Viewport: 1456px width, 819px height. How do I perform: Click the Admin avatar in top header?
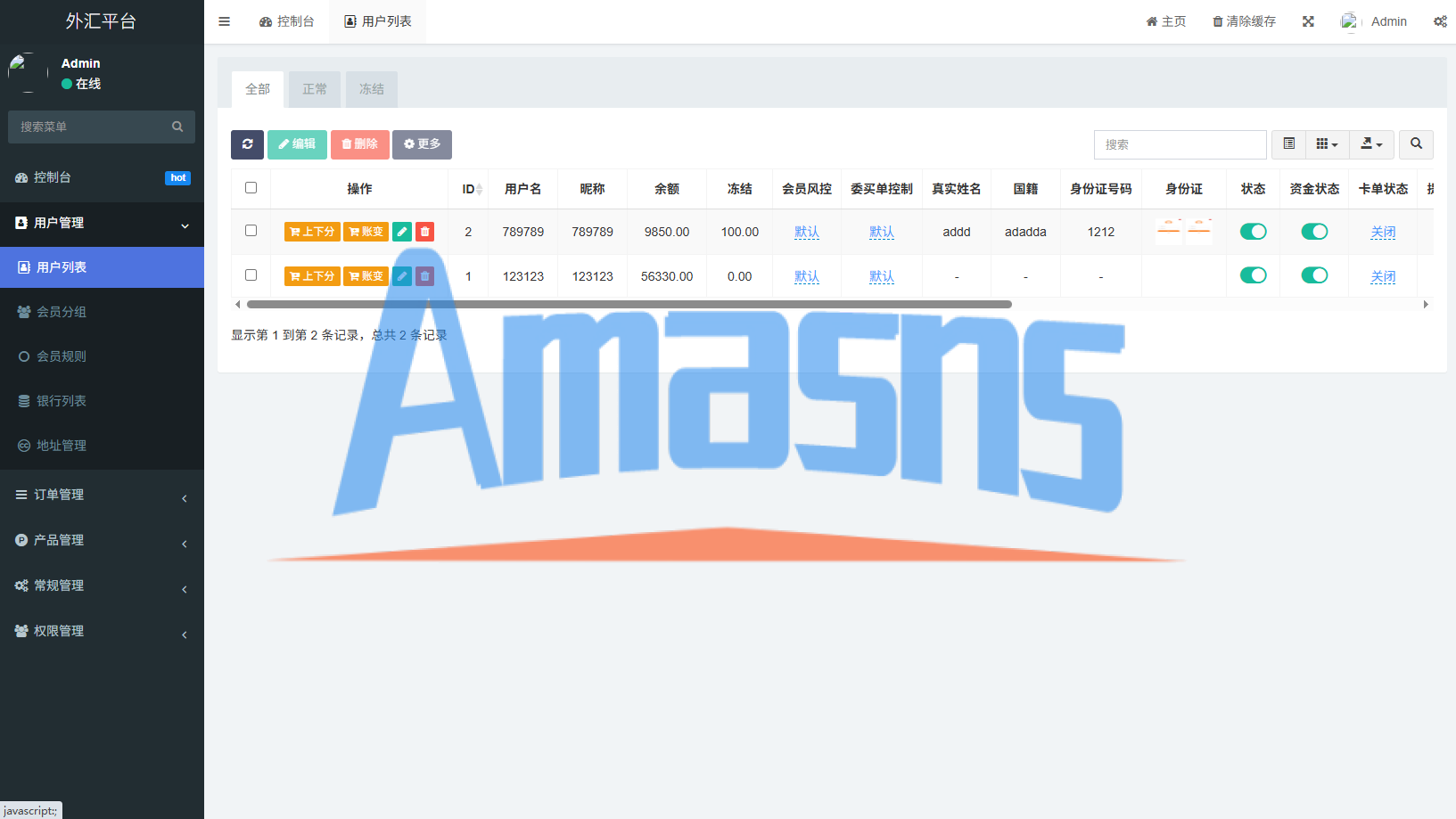pyautogui.click(x=1350, y=21)
